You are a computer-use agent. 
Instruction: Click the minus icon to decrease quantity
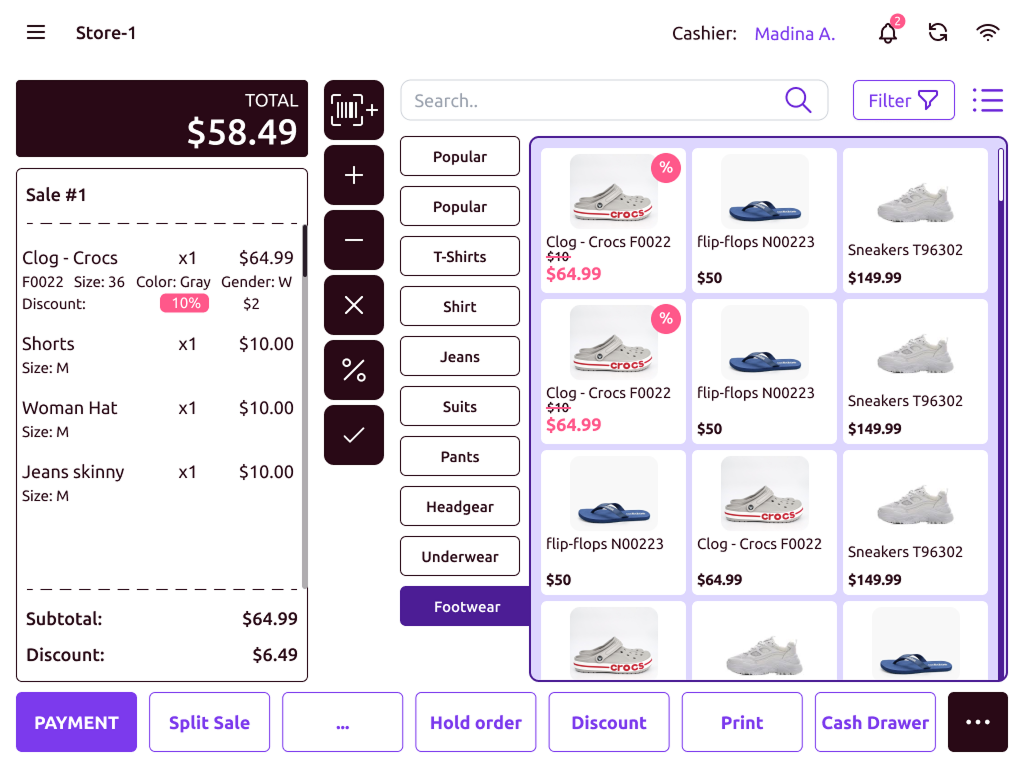(353, 239)
